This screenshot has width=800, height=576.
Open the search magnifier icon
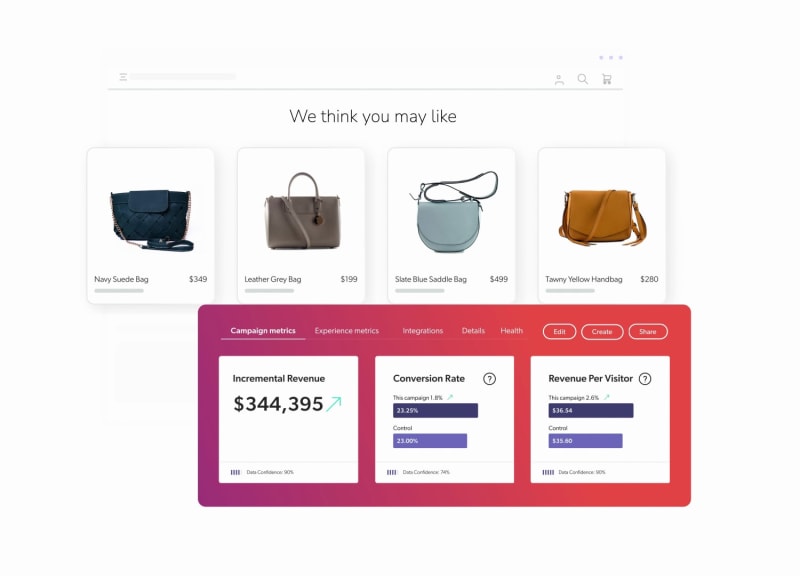click(x=583, y=79)
